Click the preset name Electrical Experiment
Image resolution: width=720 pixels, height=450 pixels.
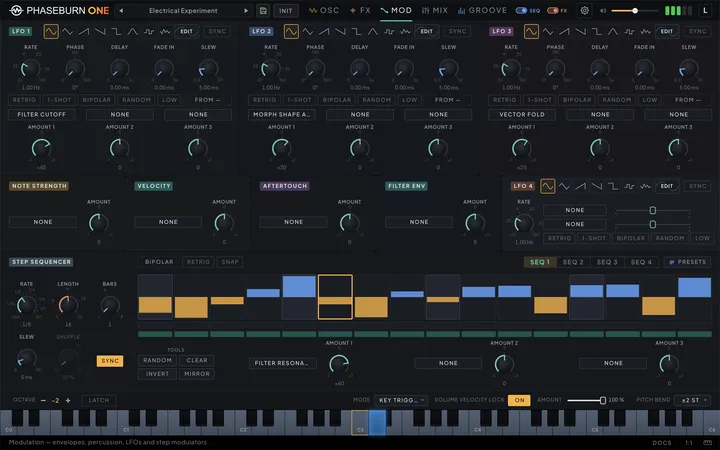pyautogui.click(x=183, y=11)
